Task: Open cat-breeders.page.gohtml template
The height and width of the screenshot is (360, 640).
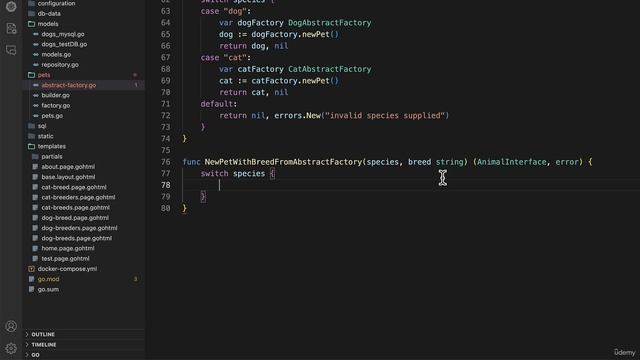Action: [78, 197]
